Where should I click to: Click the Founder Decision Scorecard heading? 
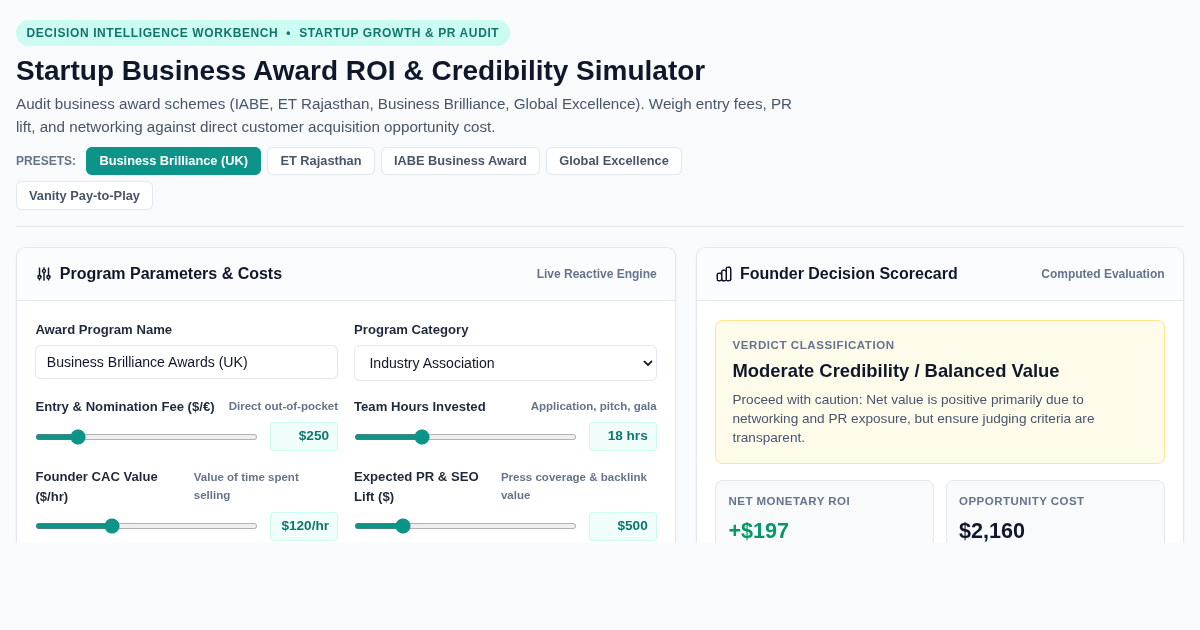[849, 274]
